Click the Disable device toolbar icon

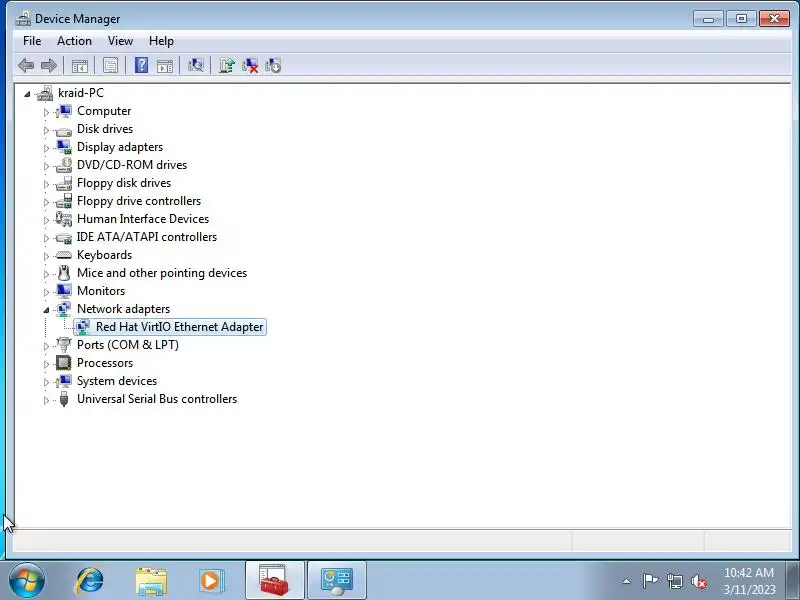pyautogui.click(x=273, y=65)
